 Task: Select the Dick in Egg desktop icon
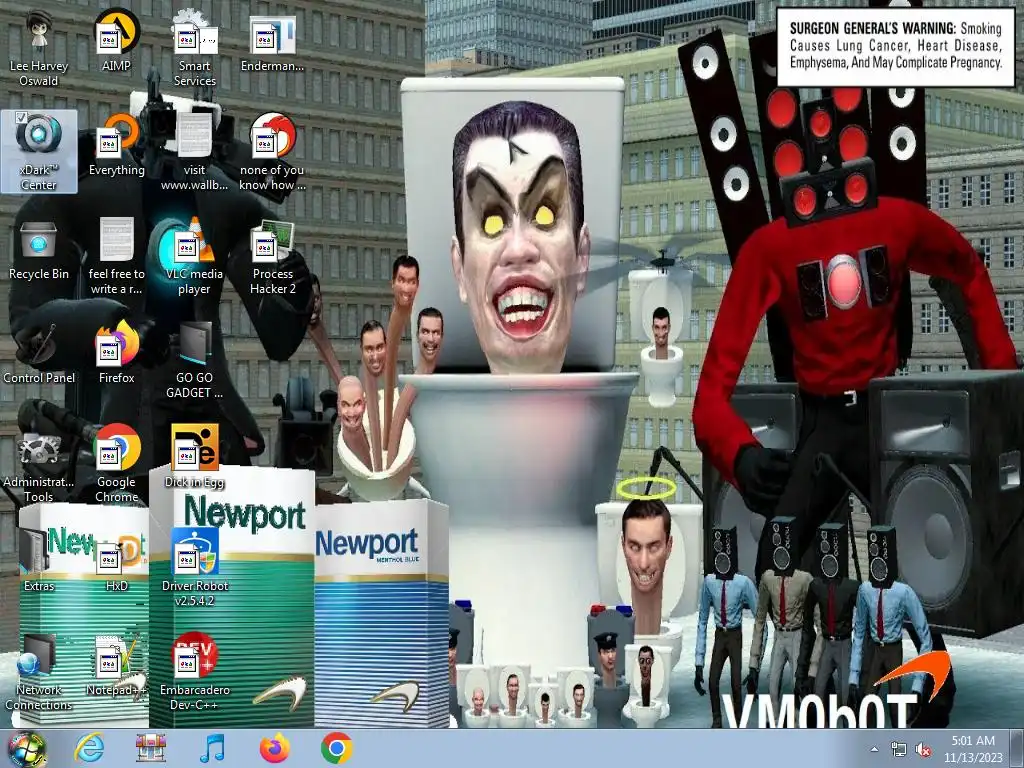click(x=194, y=456)
